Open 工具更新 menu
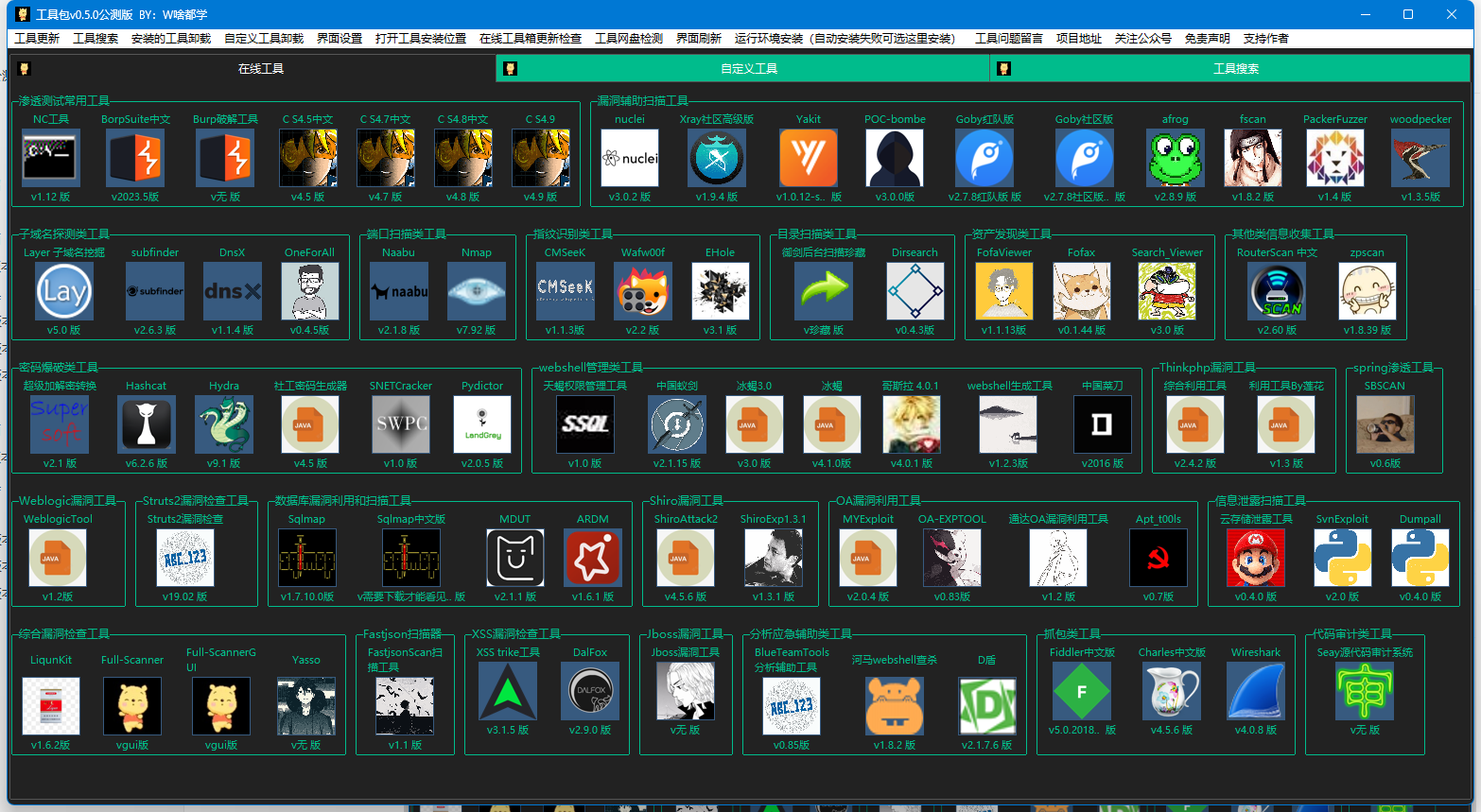Image resolution: width=1481 pixels, height=812 pixels. (x=37, y=39)
